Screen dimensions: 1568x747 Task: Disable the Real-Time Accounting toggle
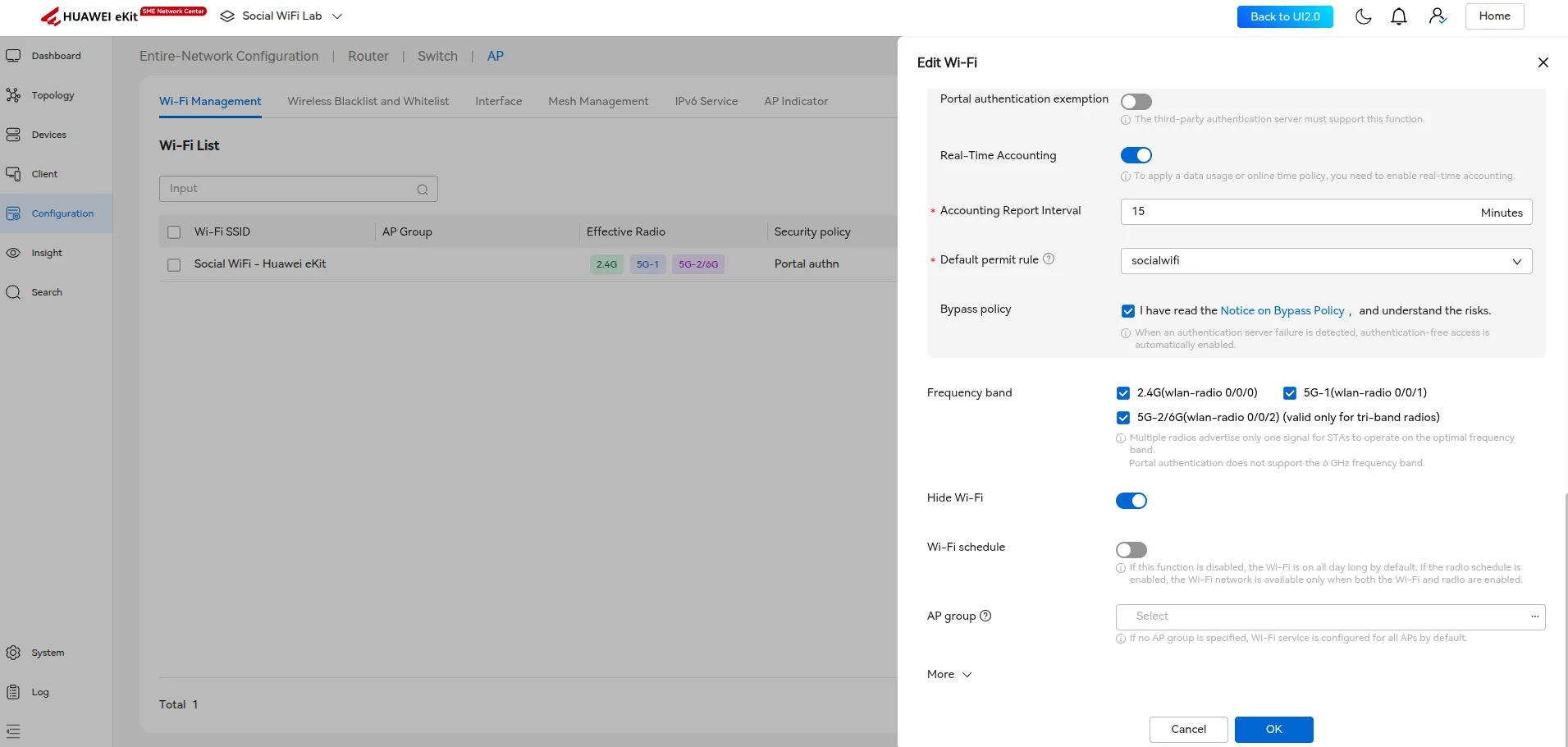coord(1136,155)
